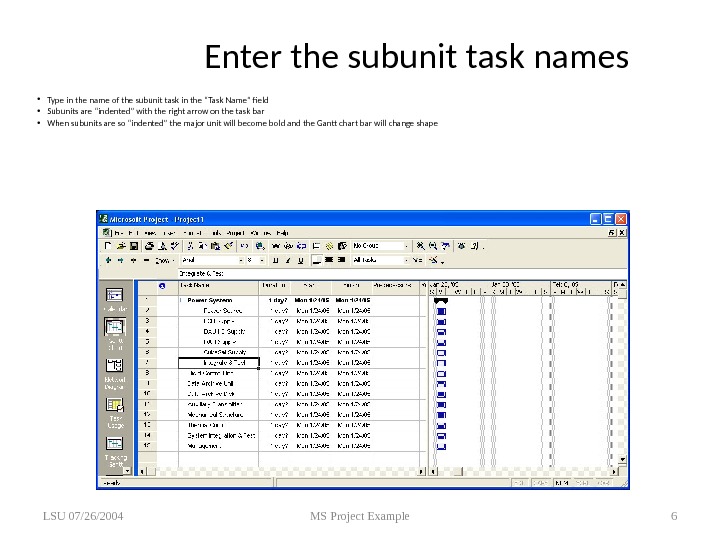Click the entry bar showing Integrate & Test
Screen dimensions: 720x540
[402, 274]
